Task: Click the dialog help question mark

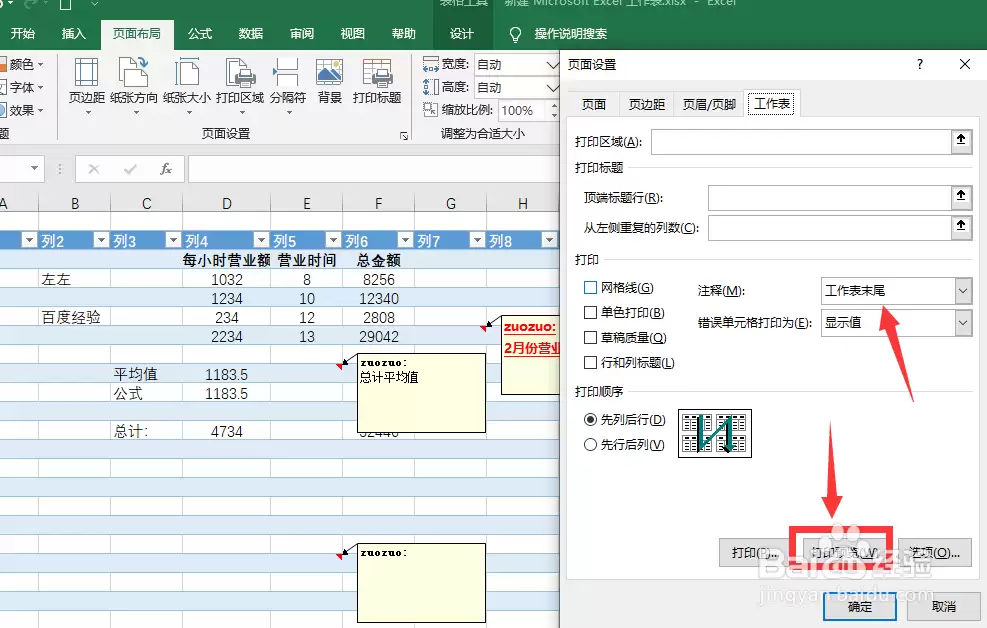Action: click(x=920, y=64)
